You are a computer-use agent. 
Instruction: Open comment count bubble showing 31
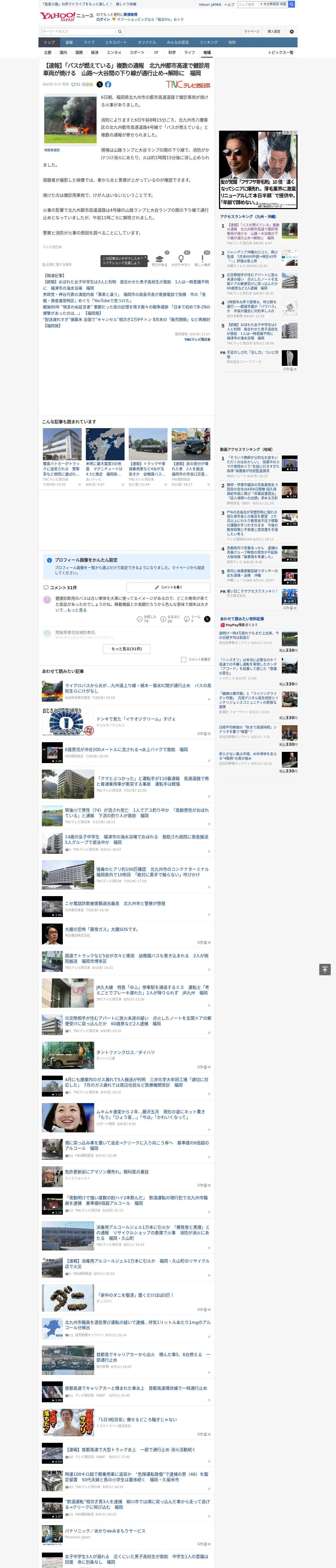[x=76, y=85]
